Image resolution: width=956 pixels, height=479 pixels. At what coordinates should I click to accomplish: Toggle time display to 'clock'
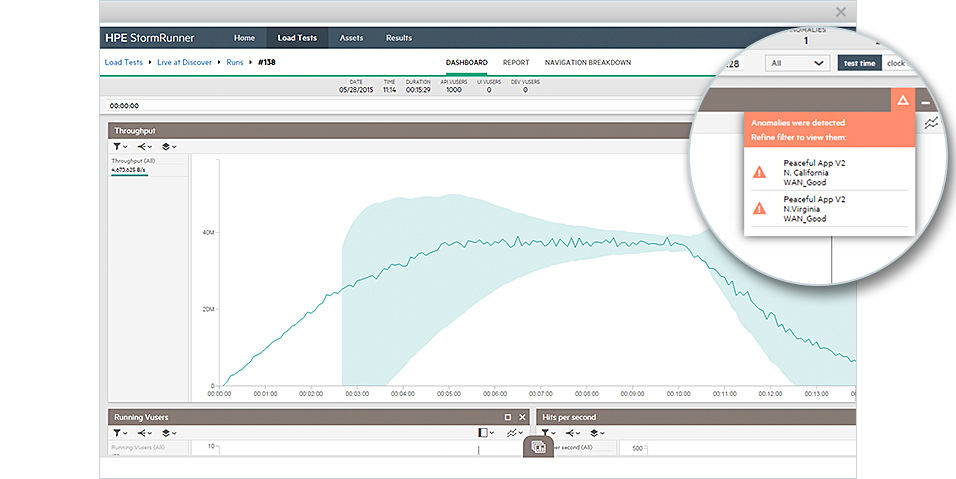(x=896, y=63)
